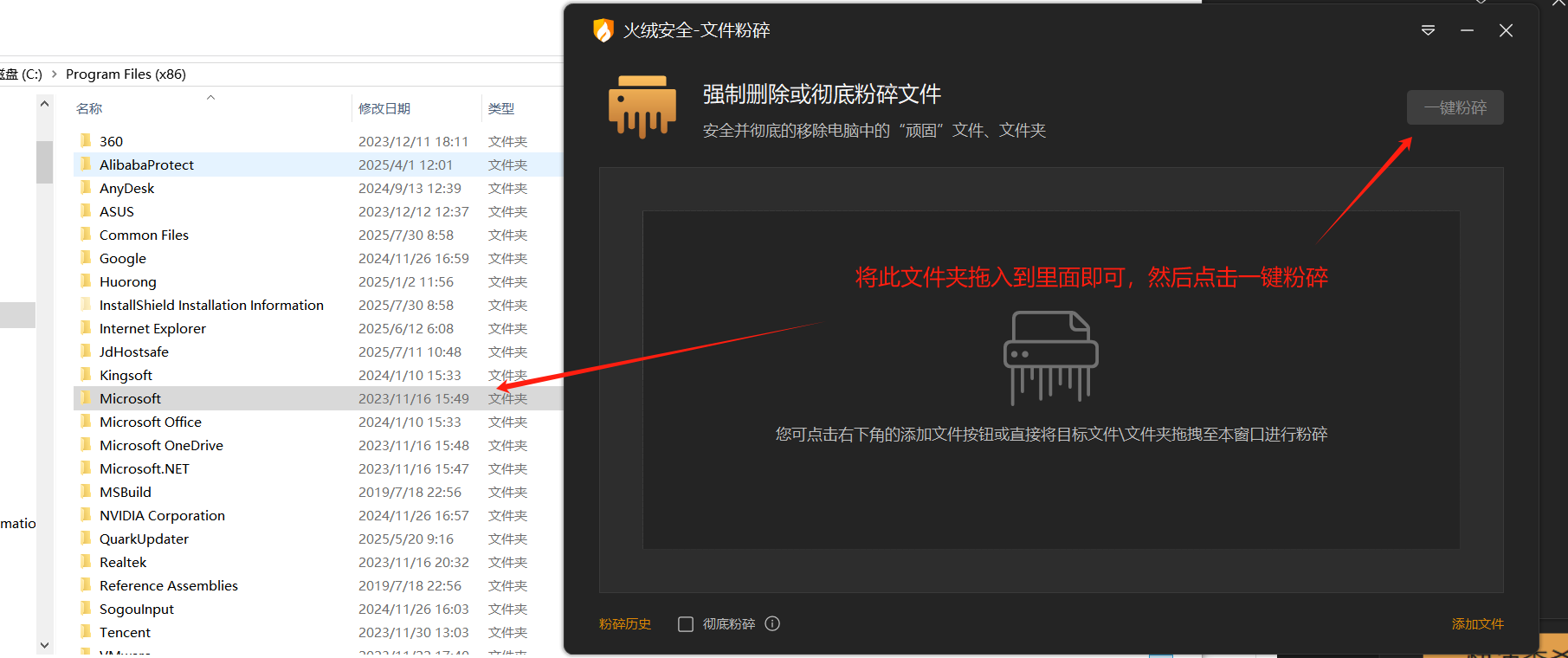Click the folder icon of ASUS

(x=86, y=210)
